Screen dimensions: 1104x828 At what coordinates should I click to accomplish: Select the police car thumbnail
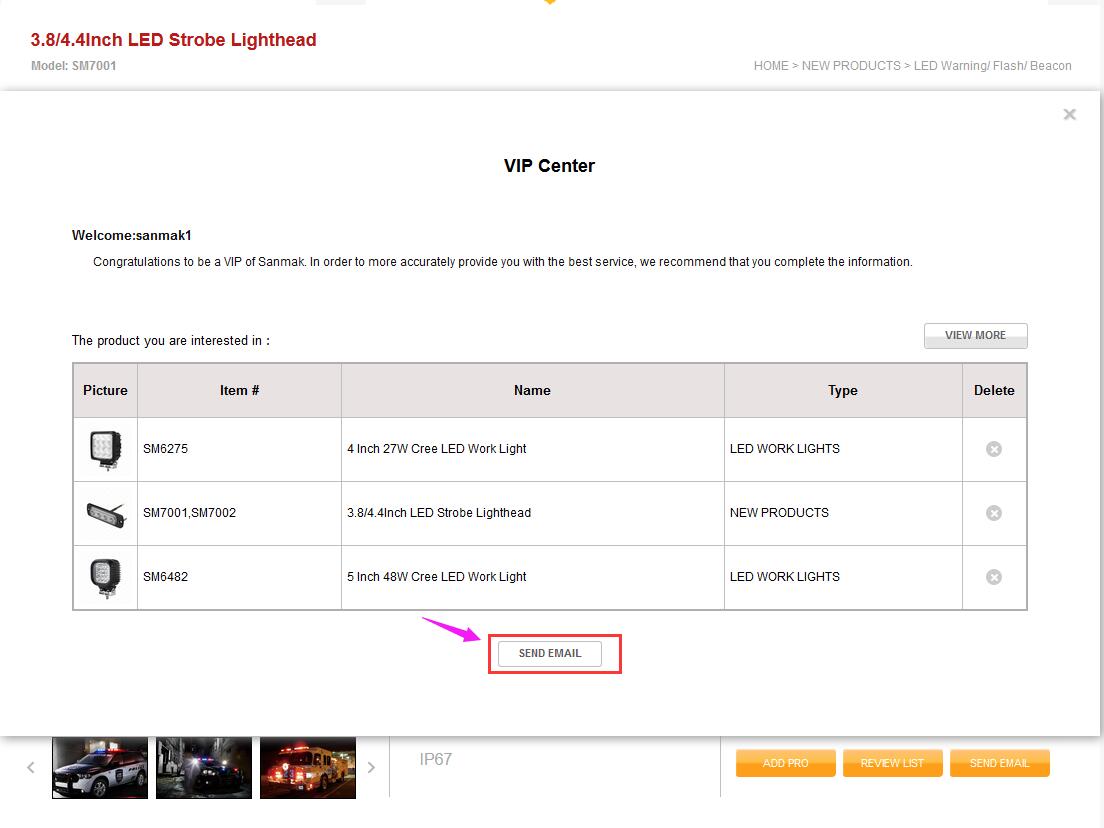[100, 767]
